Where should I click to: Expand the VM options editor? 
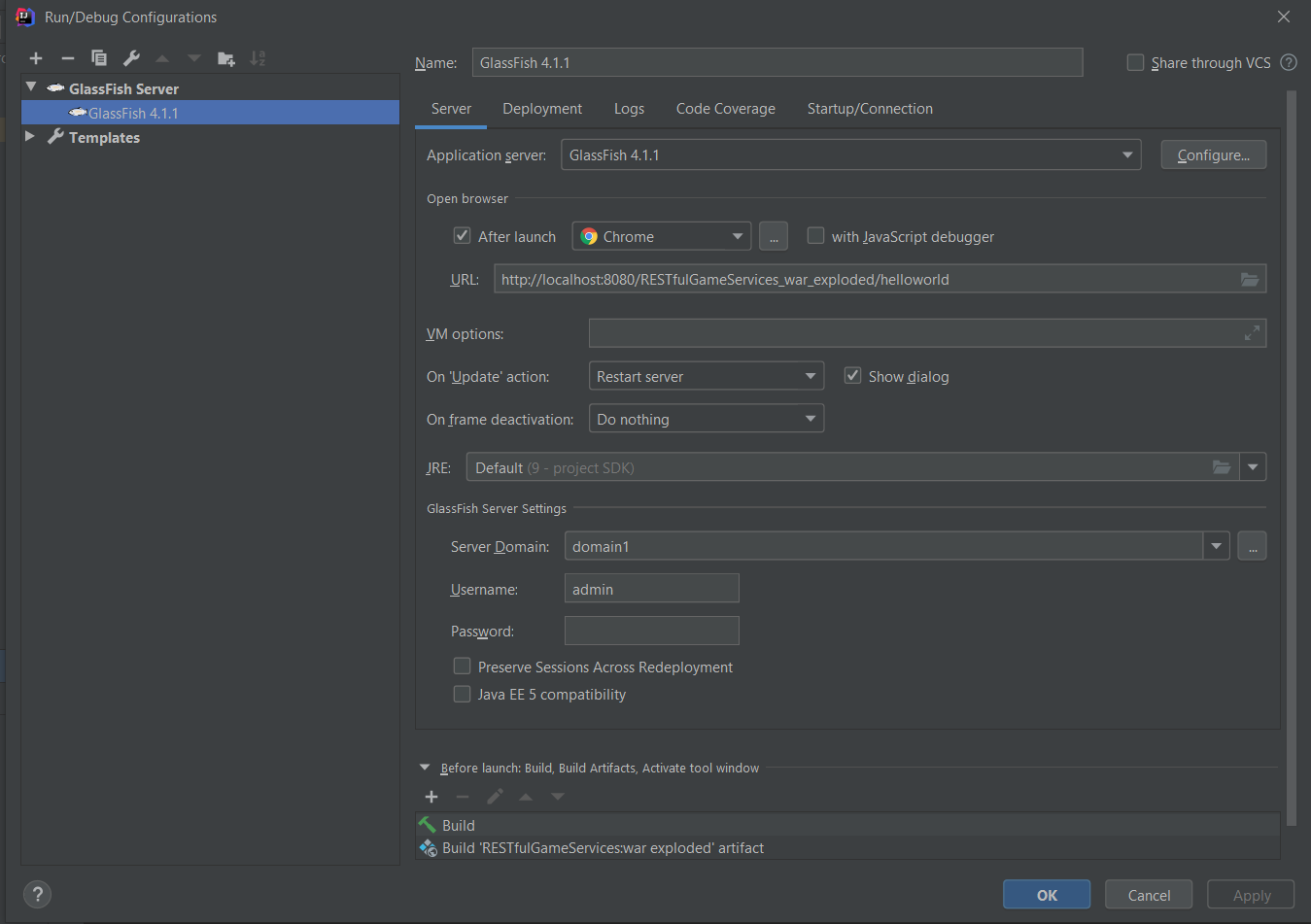pos(1252,333)
